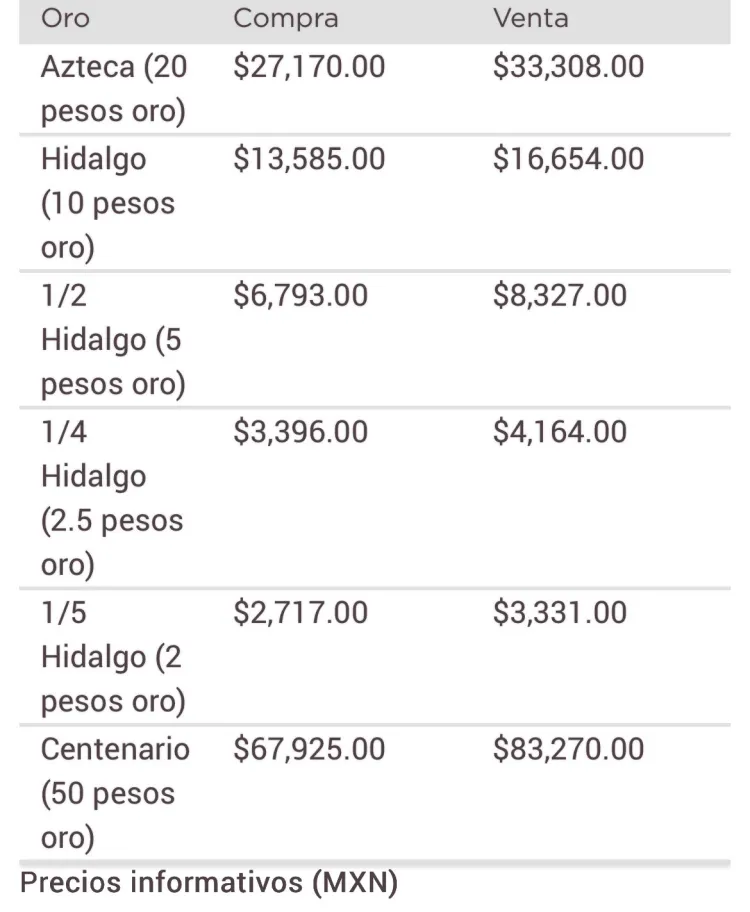The image size is (750, 912).
Task: Click Hidalgo venta price $16,654.00
Action: click(568, 159)
